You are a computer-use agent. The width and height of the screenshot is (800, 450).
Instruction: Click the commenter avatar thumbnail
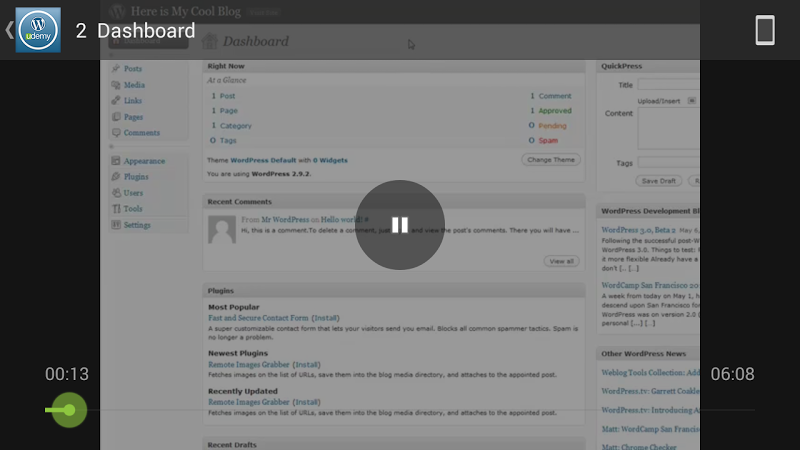pyautogui.click(x=222, y=229)
